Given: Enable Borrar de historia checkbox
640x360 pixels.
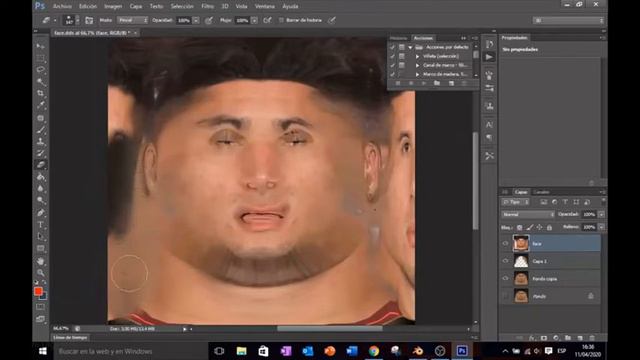Looking at the screenshot, I should click(x=281, y=20).
